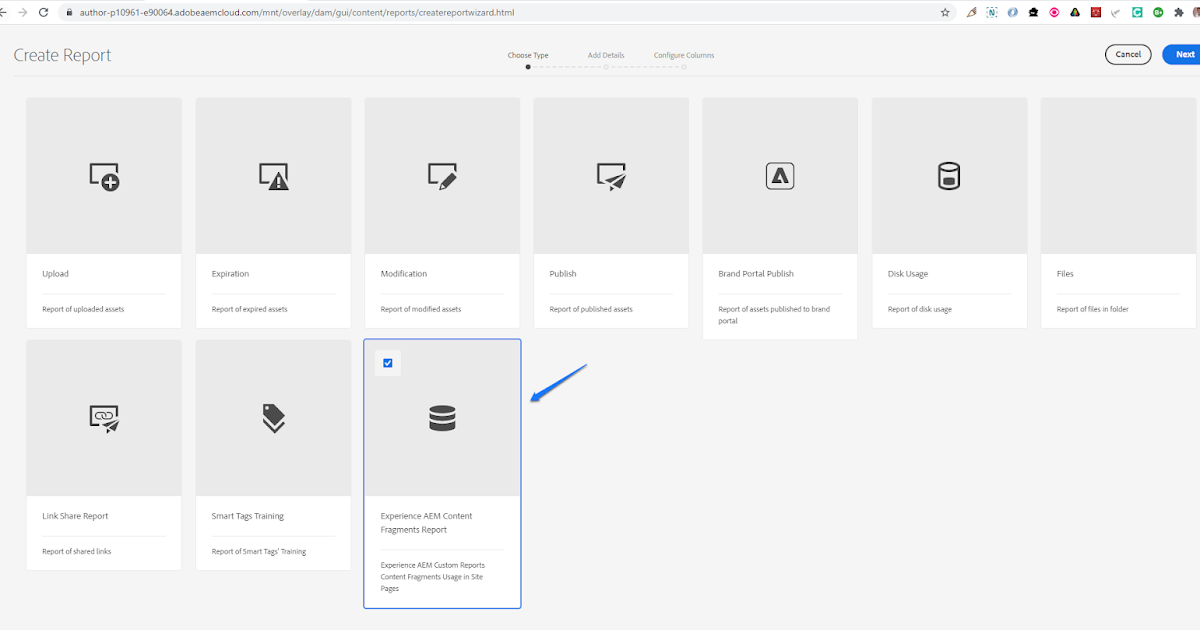Viewport: 1200px width, 630px height.
Task: Click the Expiration warning icon
Action: (x=273, y=175)
